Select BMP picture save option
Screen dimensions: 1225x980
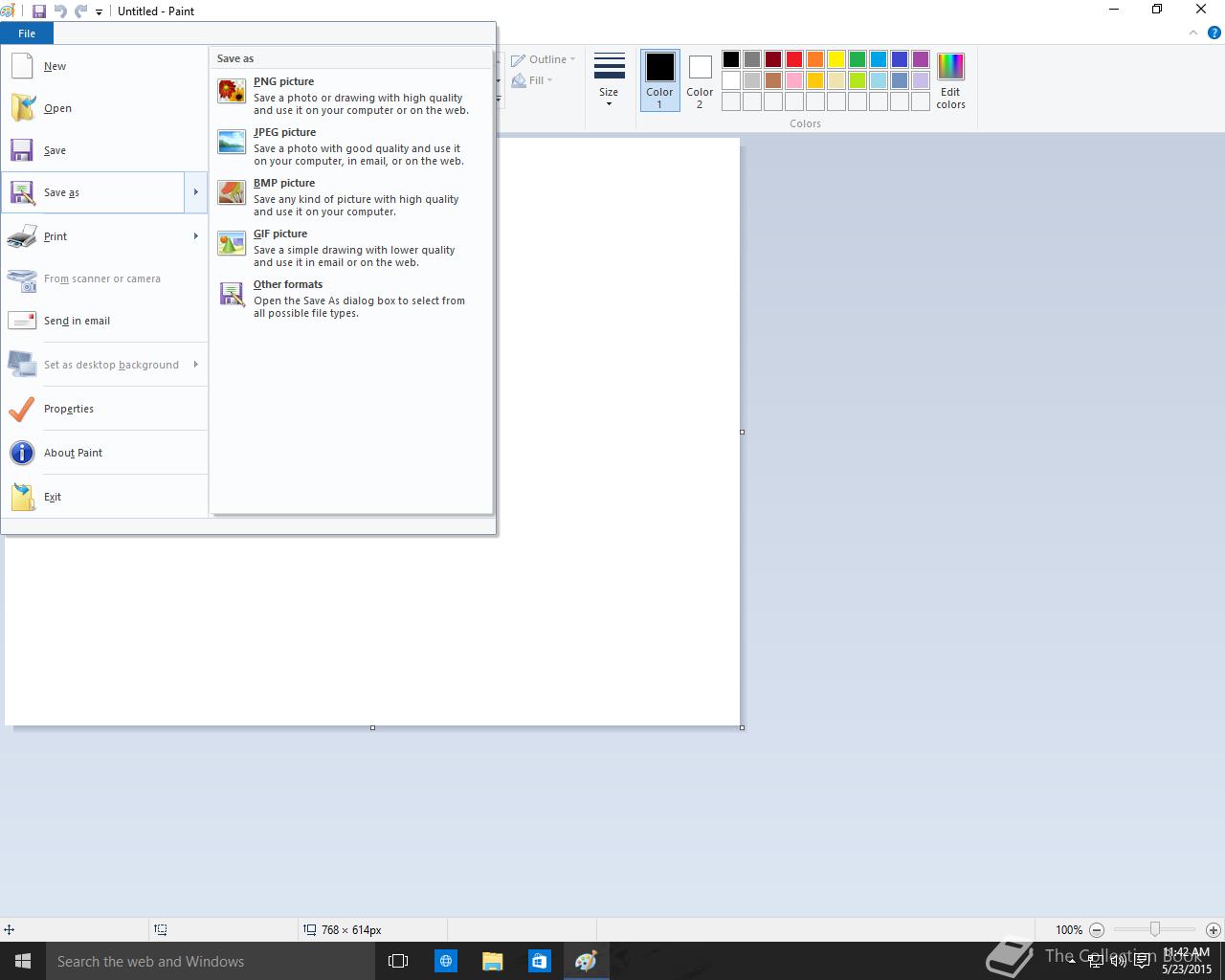tap(351, 197)
